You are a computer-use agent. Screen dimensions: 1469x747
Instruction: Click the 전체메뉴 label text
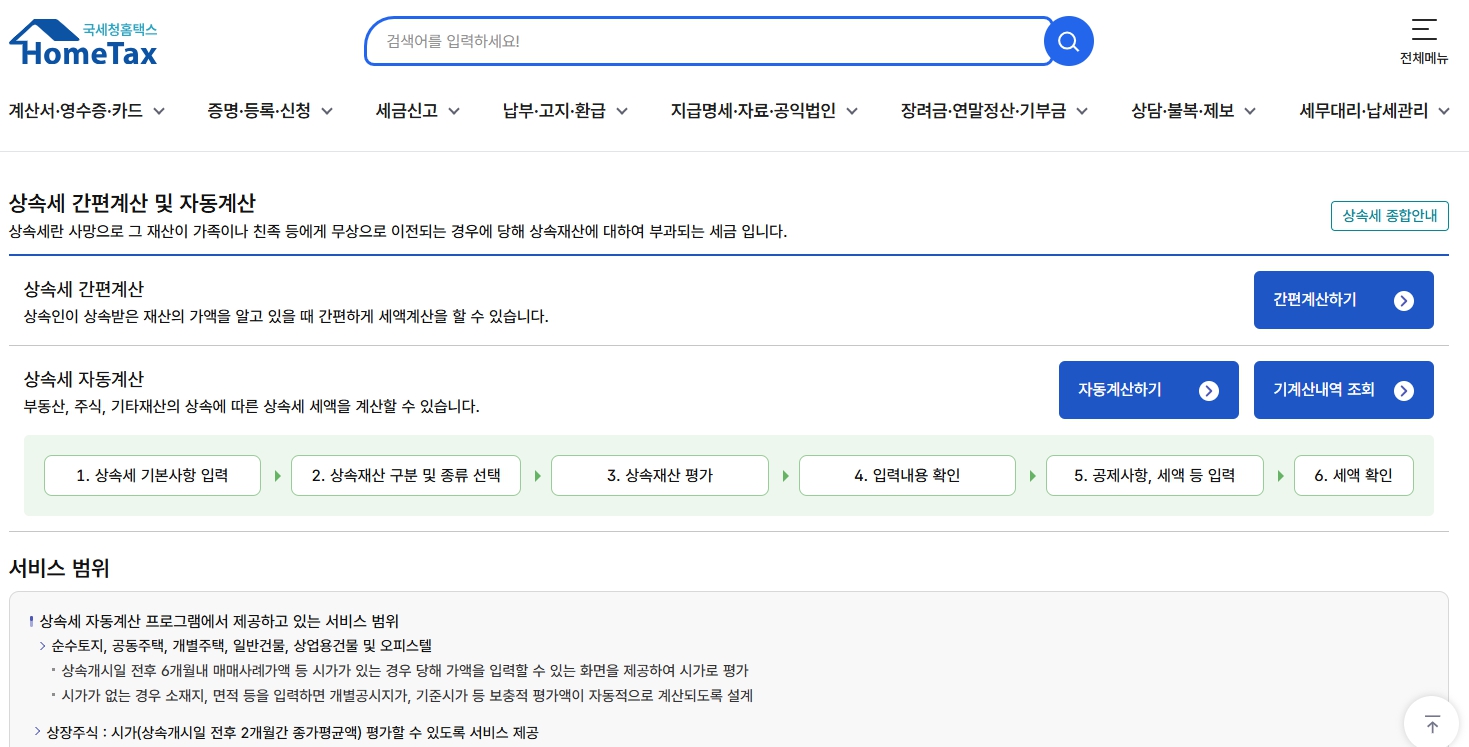(x=1424, y=58)
